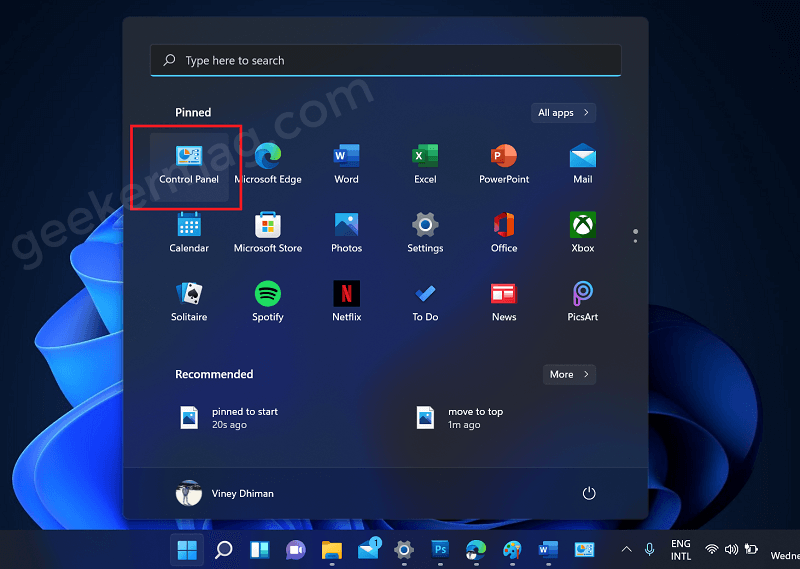
Task: Launch the pinned Office app
Action: (504, 234)
